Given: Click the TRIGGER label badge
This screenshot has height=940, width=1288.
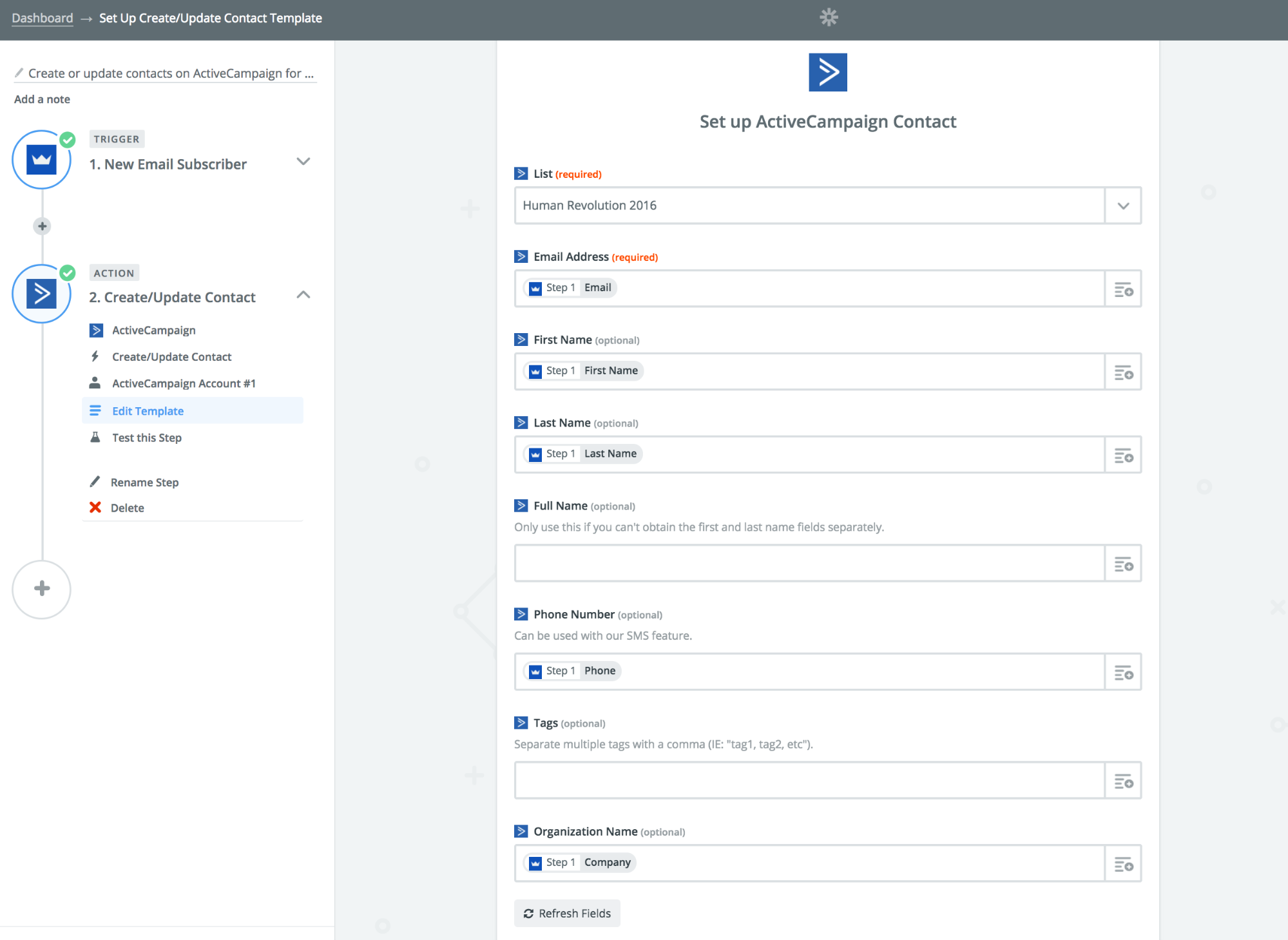Looking at the screenshot, I should click(x=117, y=139).
